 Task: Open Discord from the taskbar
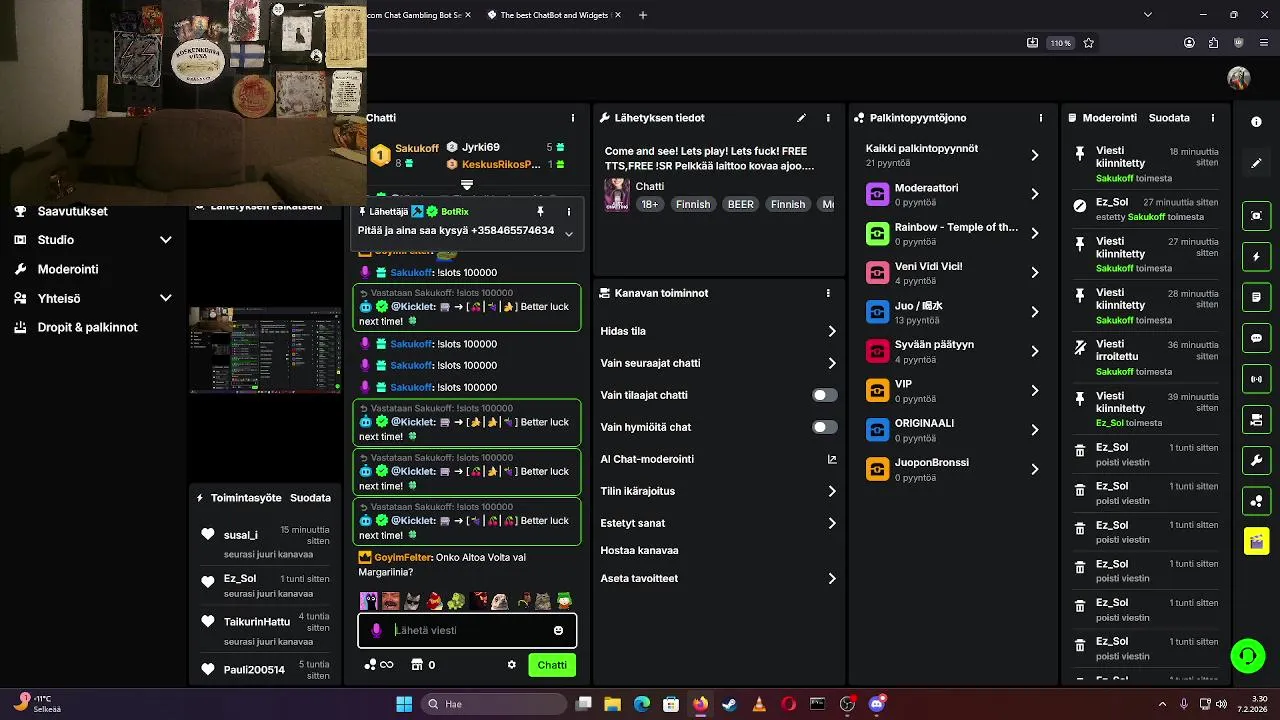click(877, 704)
